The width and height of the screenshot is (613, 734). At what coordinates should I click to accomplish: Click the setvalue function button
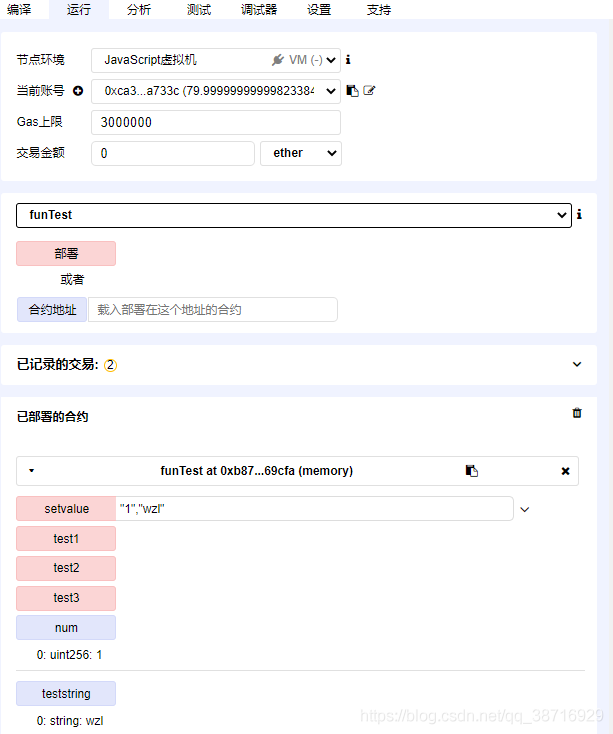click(66, 508)
